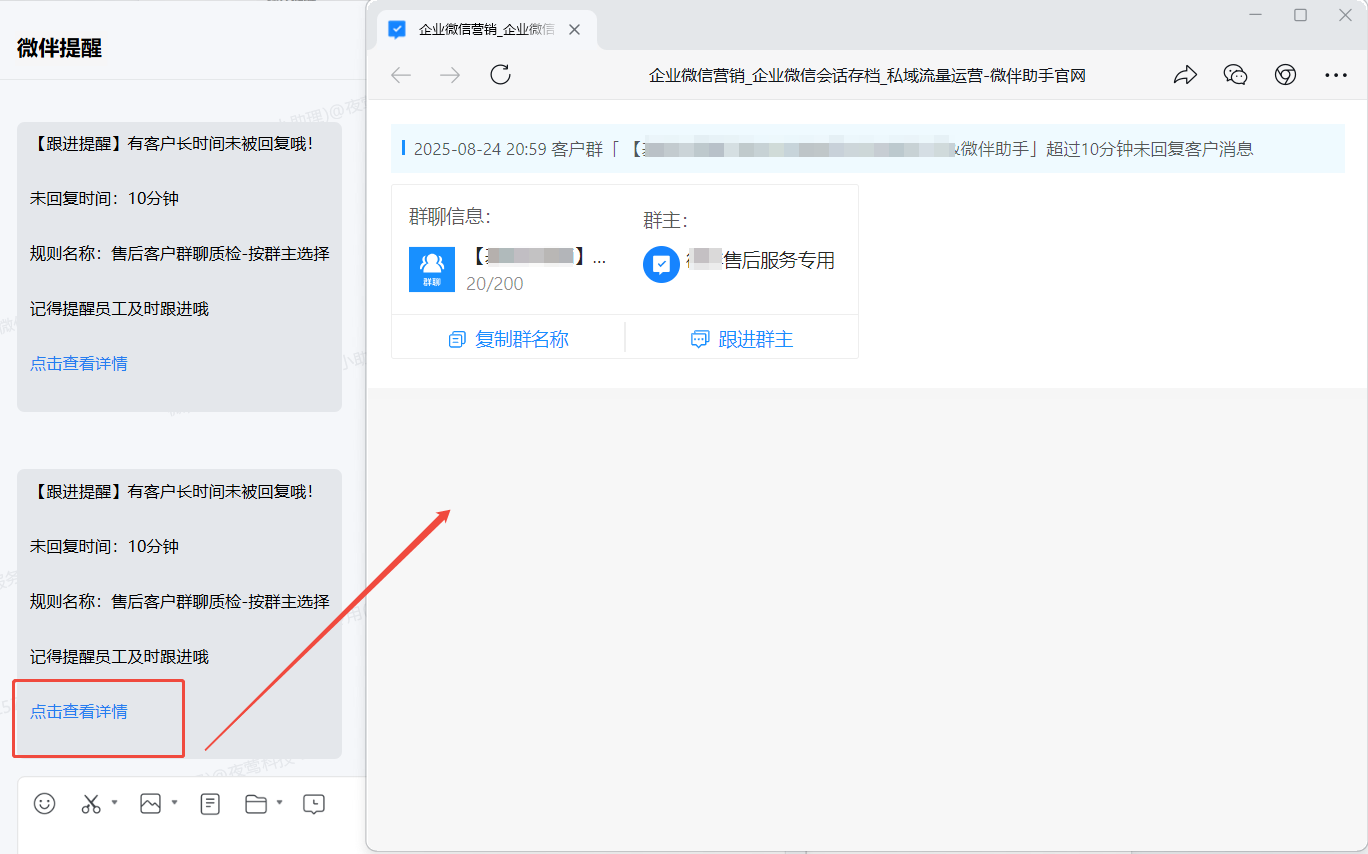Click the 20/200 member count

coord(495,284)
